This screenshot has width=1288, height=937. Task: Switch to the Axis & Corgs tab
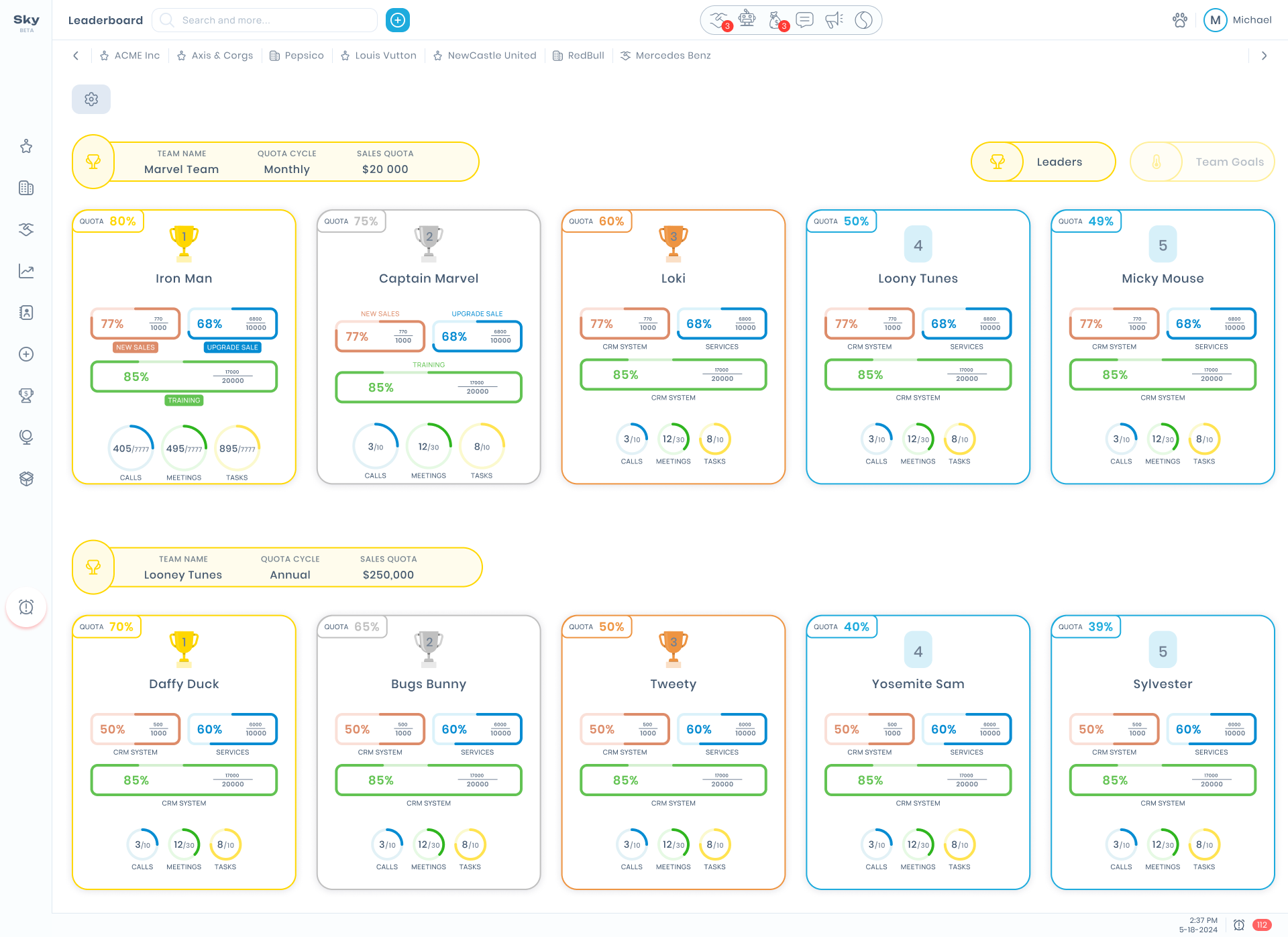(215, 56)
